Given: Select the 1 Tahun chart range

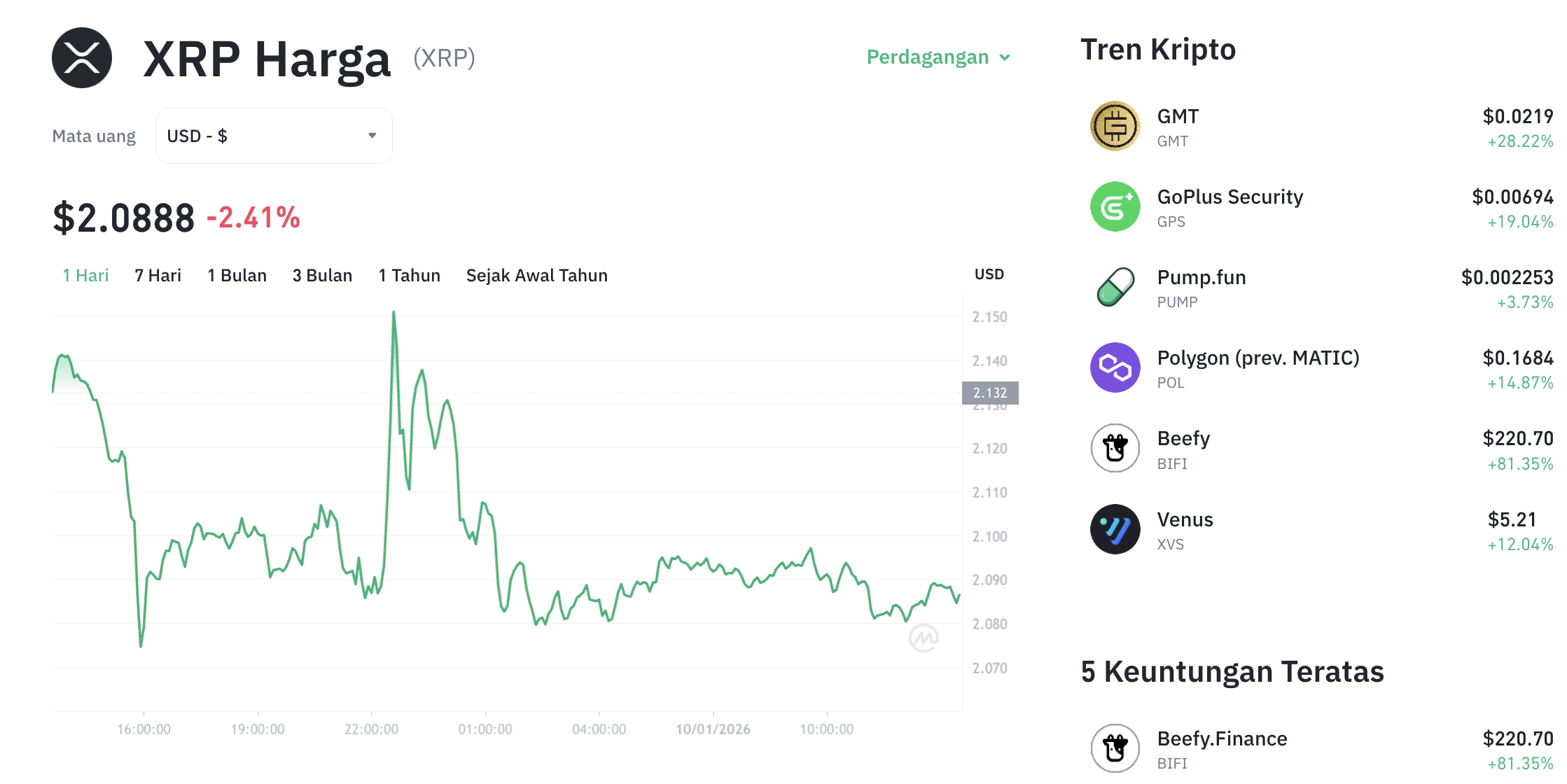Looking at the screenshot, I should 409,275.
